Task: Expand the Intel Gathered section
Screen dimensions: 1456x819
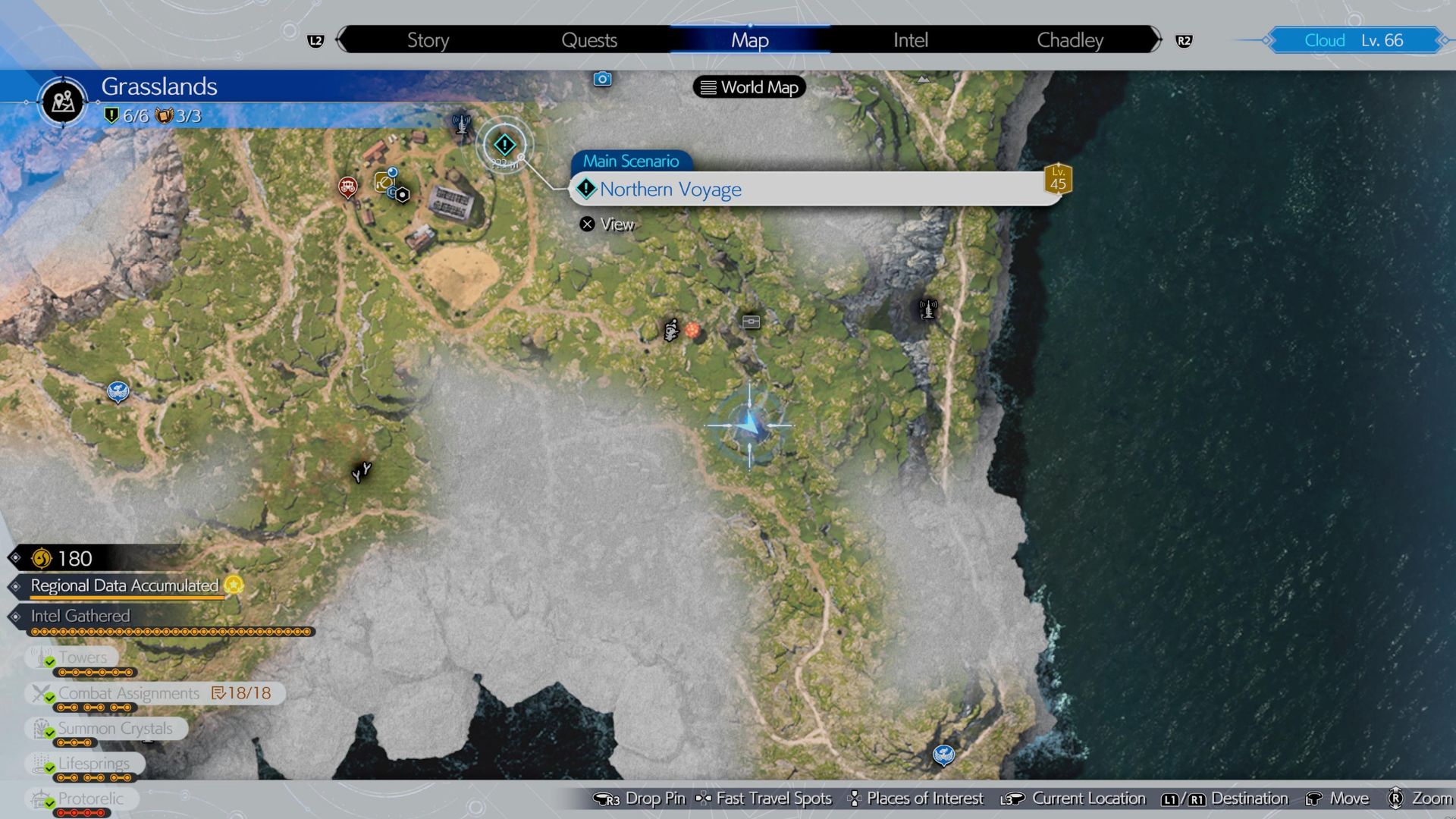Action: click(x=80, y=616)
